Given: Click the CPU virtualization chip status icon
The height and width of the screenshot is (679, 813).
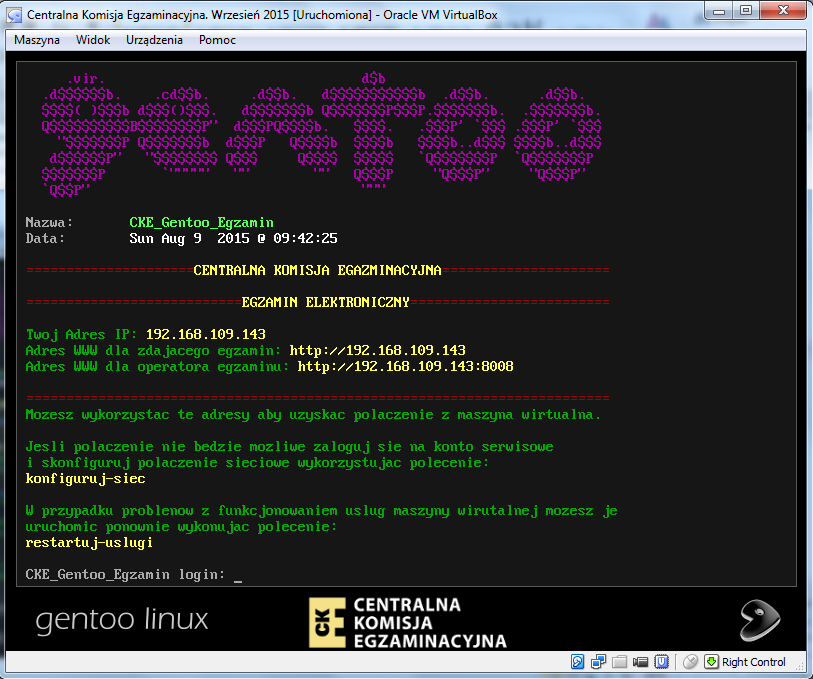Looking at the screenshot, I should click(661, 662).
